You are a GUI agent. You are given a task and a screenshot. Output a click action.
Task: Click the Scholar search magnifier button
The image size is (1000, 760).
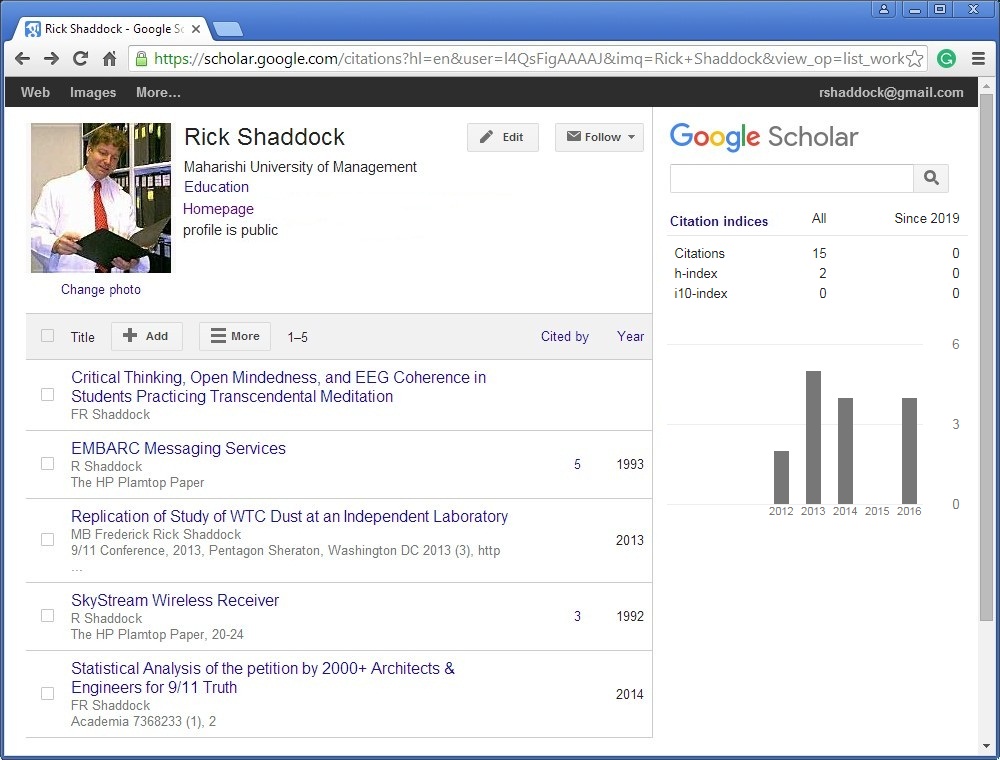(931, 178)
